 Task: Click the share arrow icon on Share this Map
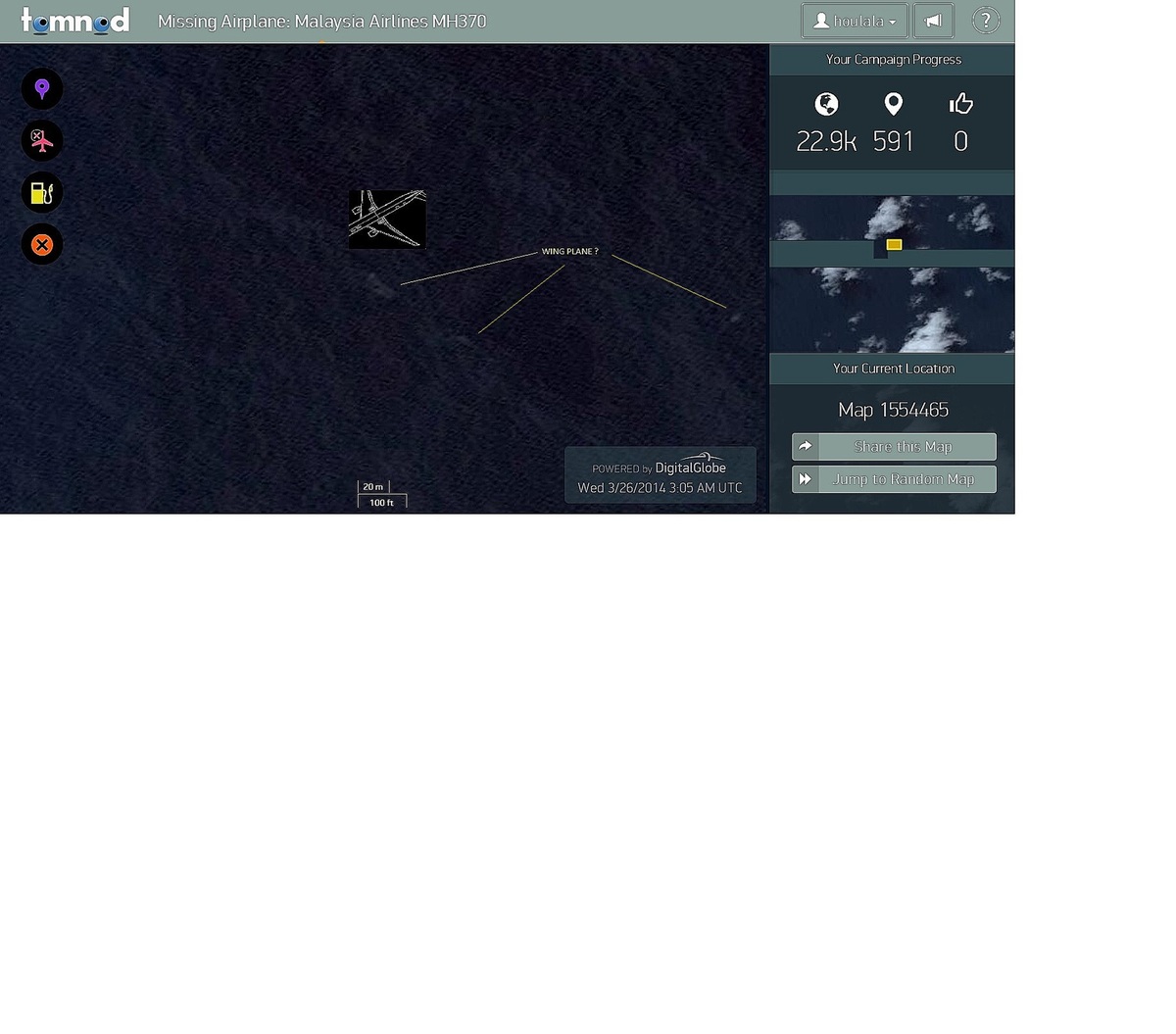806,447
